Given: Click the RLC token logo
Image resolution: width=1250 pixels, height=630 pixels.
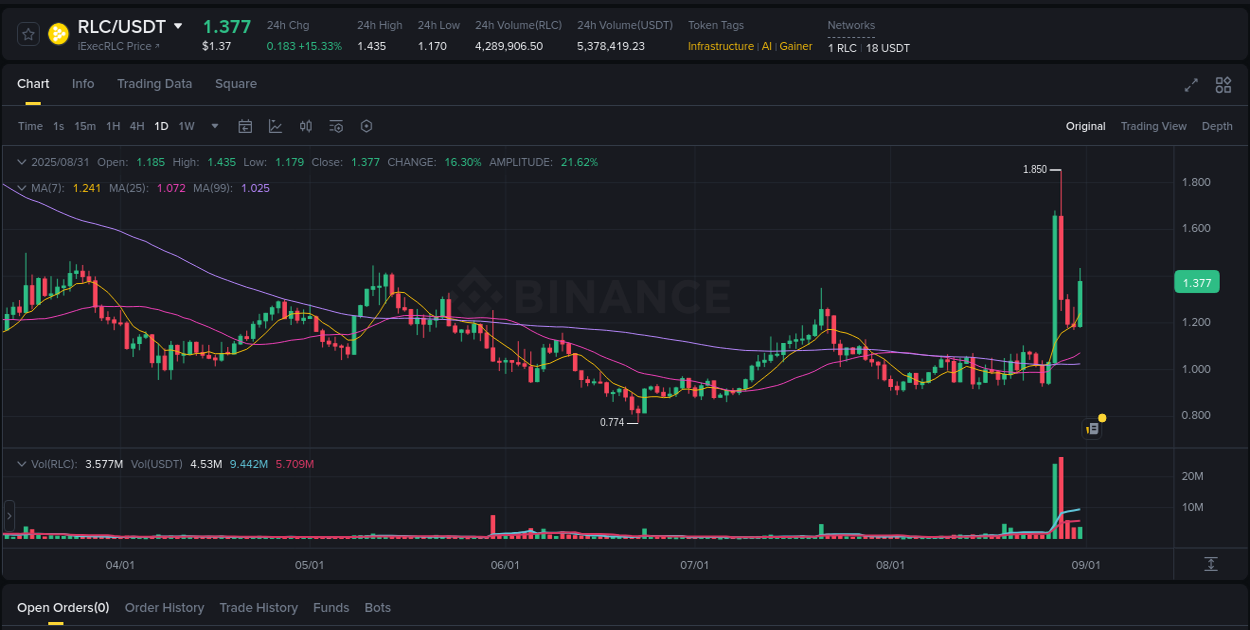Looking at the screenshot, I should coord(59,33).
